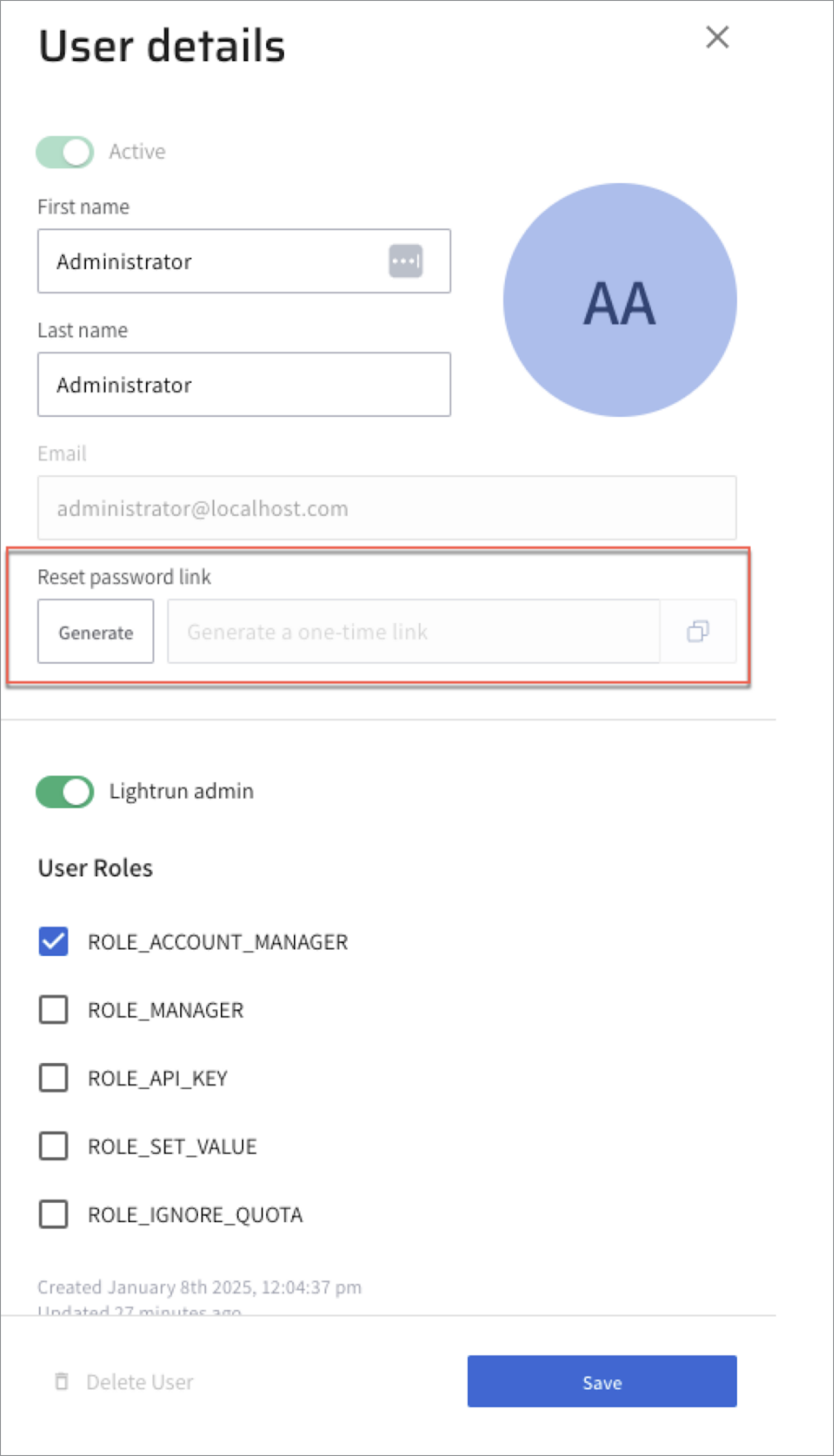Click the Created January 8th timestamp

tap(199, 1287)
